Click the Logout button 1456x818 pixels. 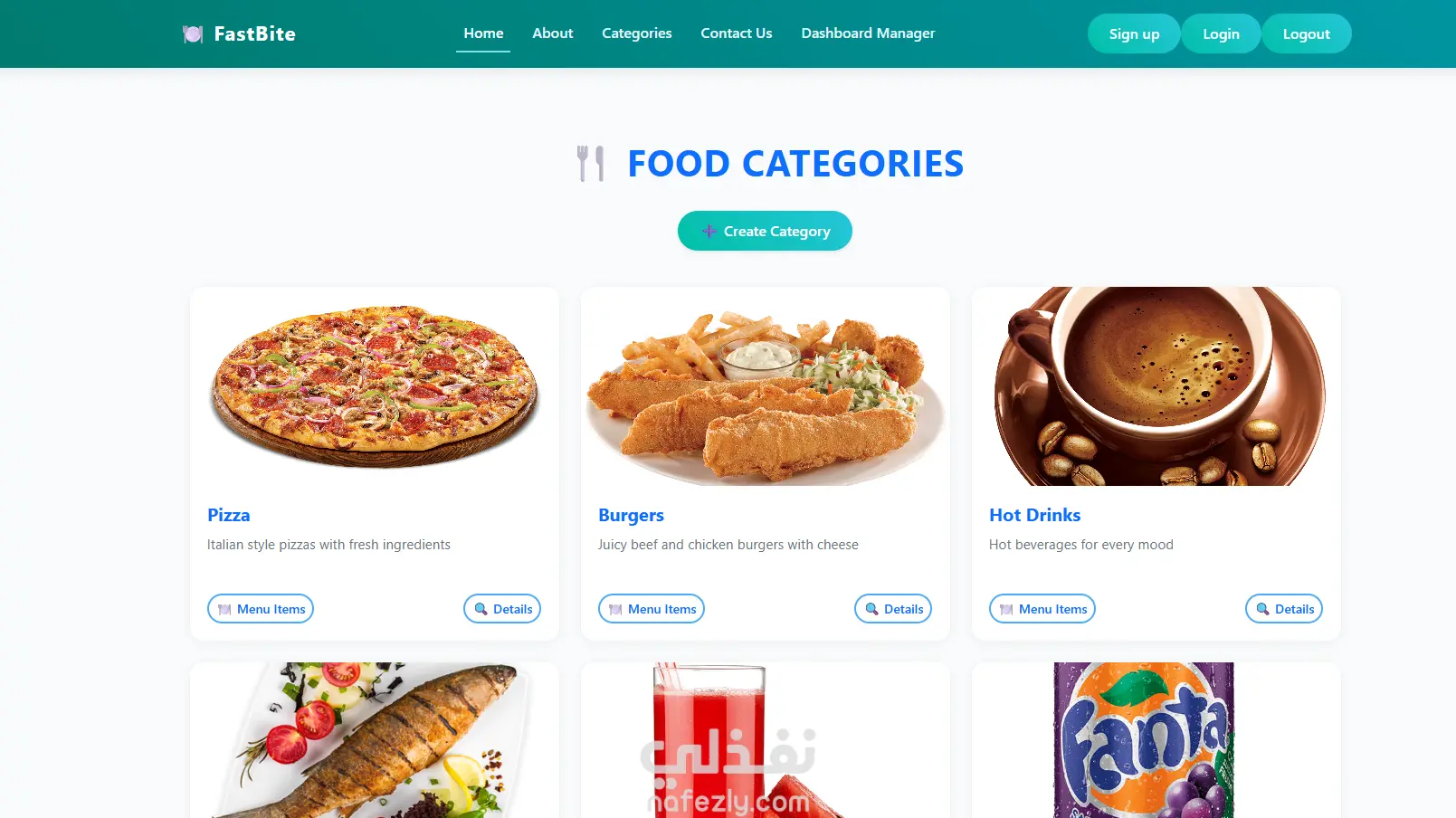[x=1307, y=33]
